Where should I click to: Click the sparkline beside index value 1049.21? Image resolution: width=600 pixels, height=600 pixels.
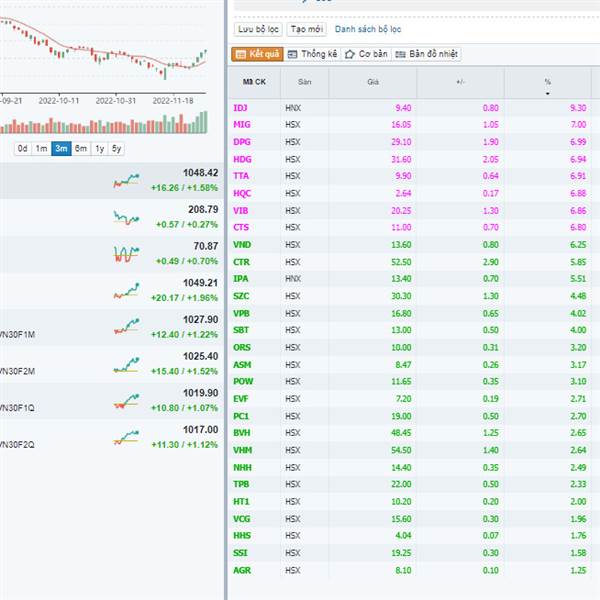pos(126,291)
